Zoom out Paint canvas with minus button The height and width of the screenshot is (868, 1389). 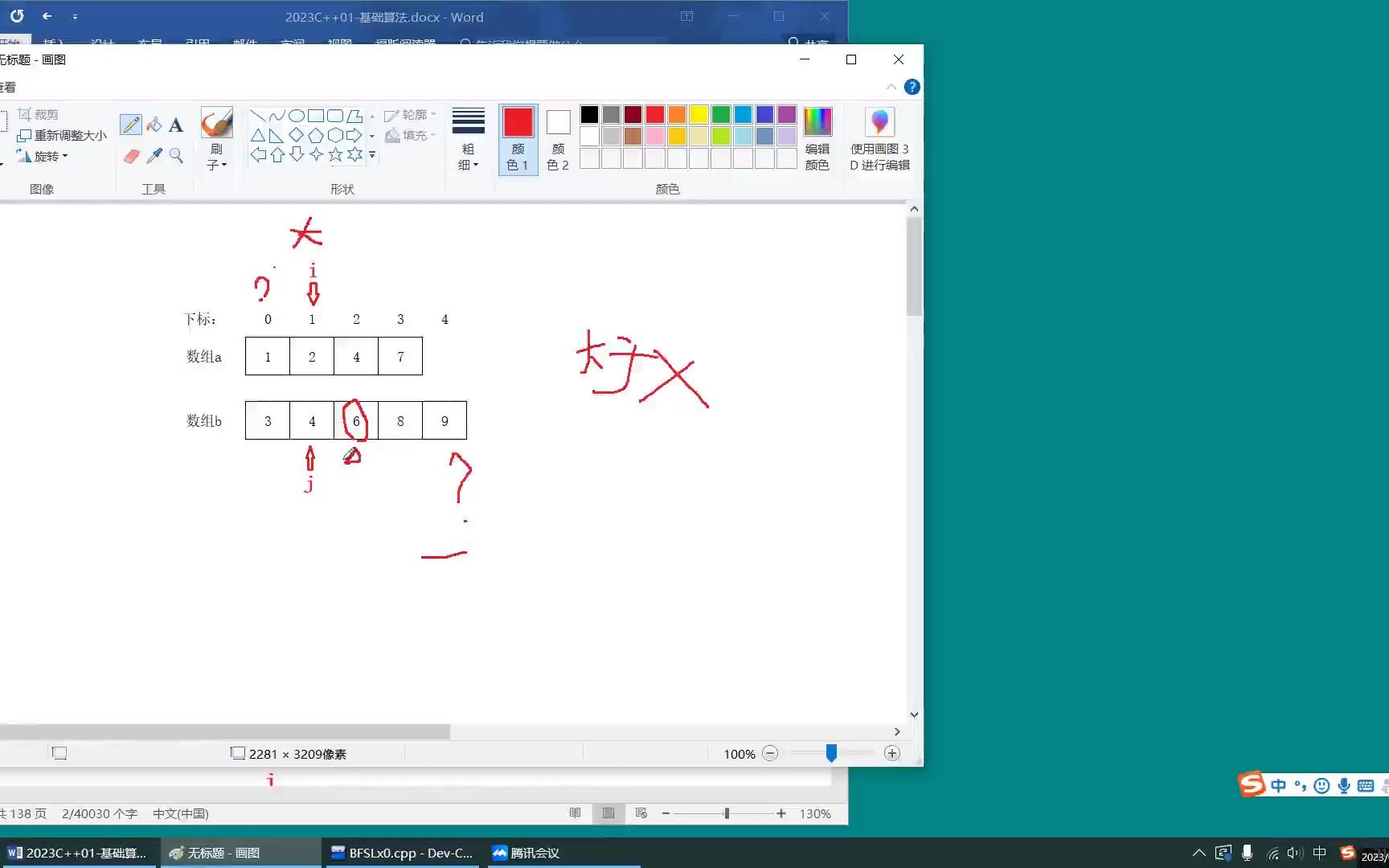click(x=770, y=753)
